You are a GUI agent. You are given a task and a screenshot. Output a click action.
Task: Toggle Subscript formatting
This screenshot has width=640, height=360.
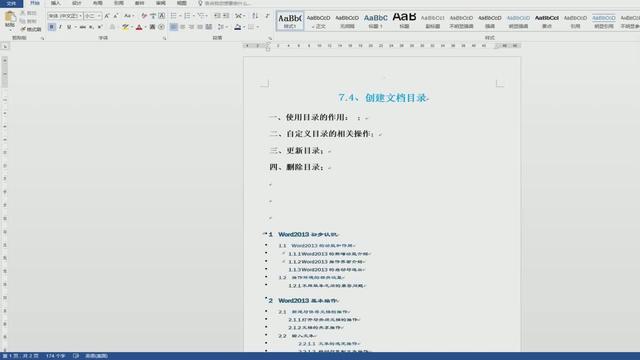pyautogui.click(x=91, y=27)
